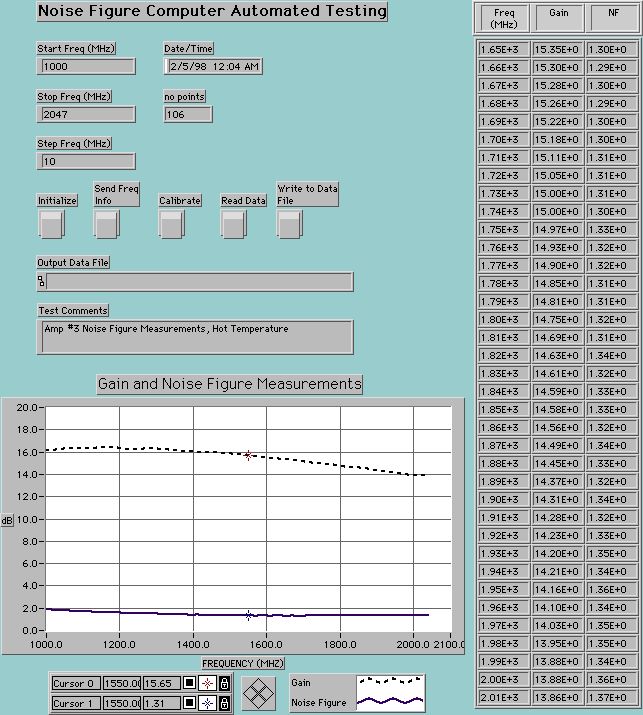
Task: Open Cursor 0 red crosshair style icon
Action: coord(207,683)
